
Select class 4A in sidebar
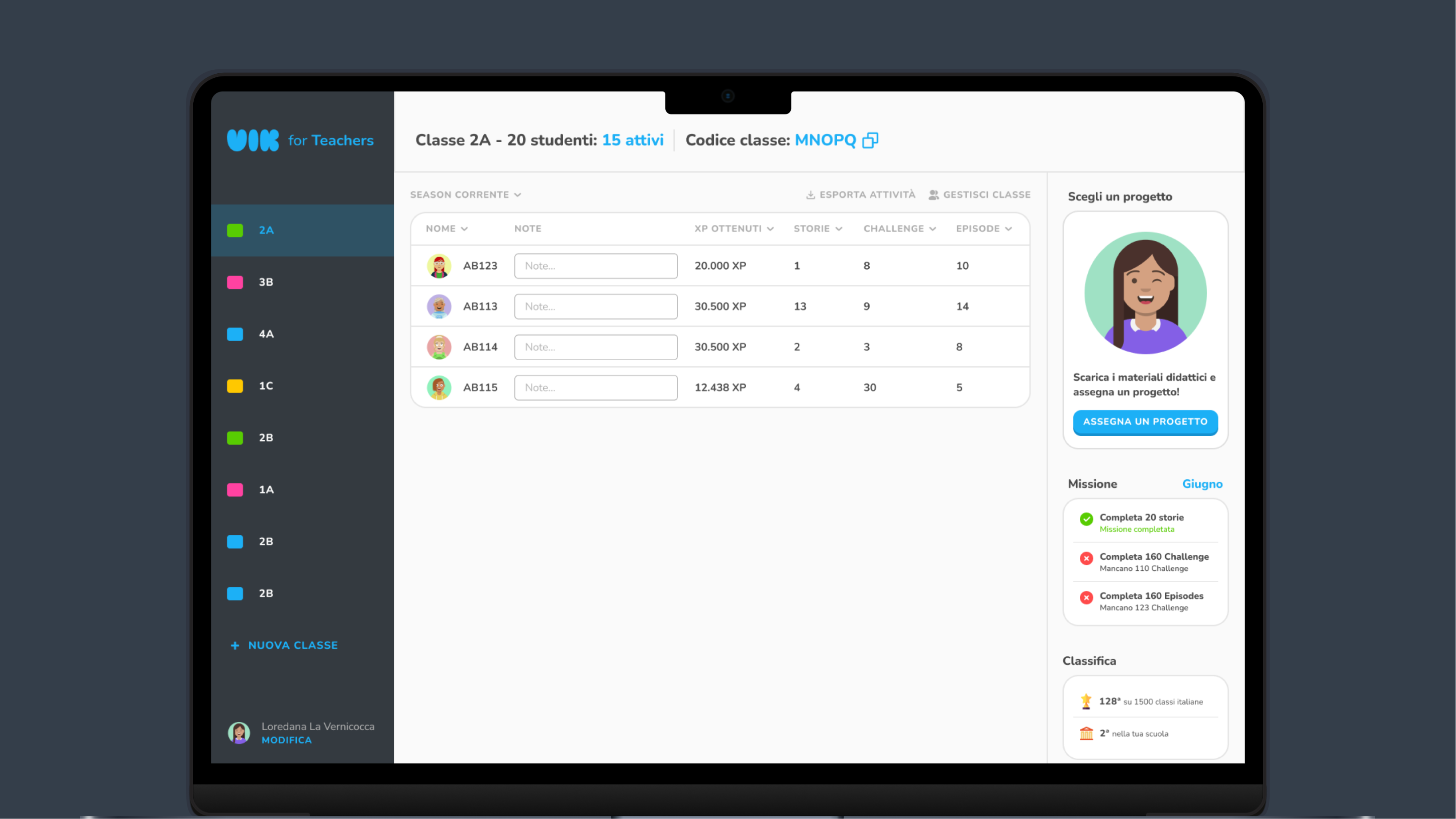302,334
